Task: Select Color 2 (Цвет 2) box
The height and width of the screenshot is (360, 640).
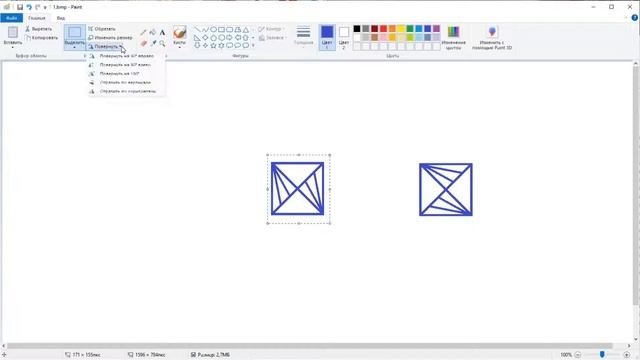Action: [344, 37]
